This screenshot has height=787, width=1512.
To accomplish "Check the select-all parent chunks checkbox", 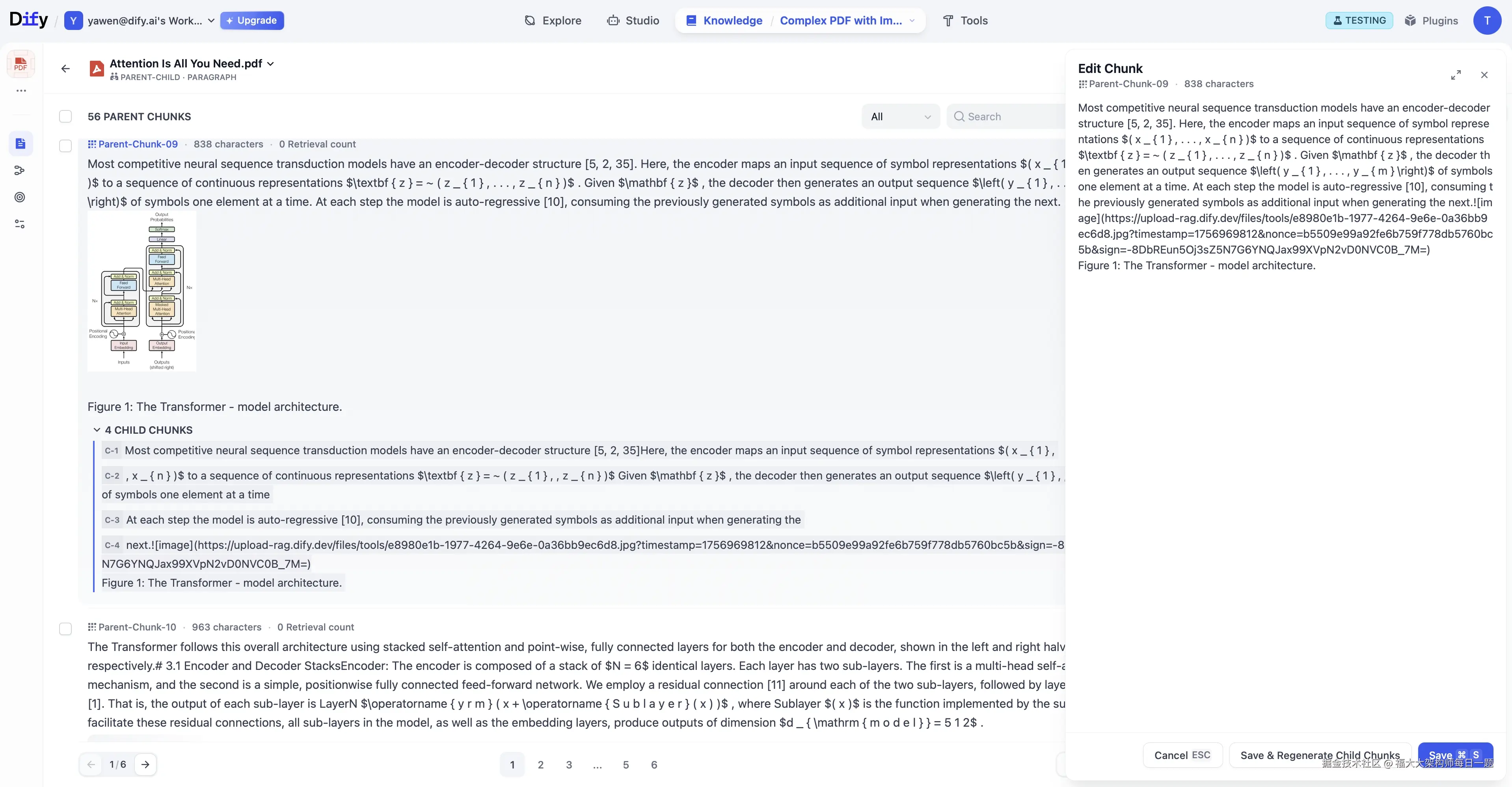I will coord(66,116).
